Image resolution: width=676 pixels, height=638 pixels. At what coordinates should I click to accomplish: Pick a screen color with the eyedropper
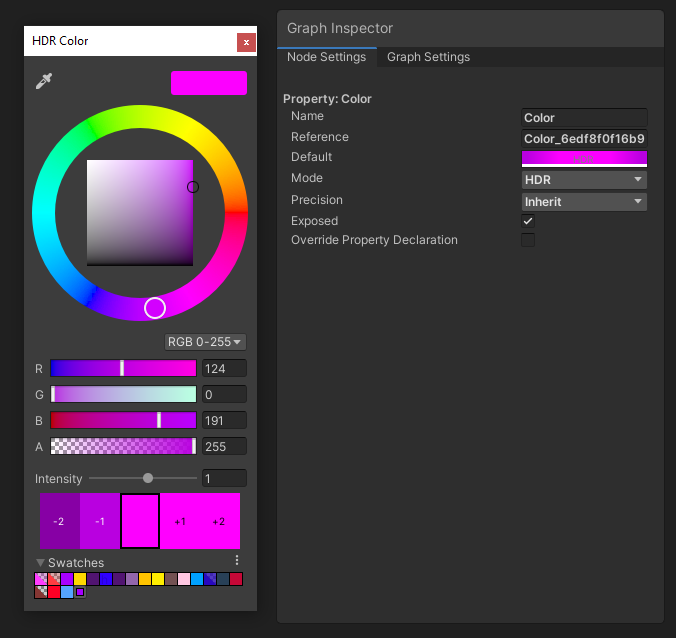coord(44,81)
